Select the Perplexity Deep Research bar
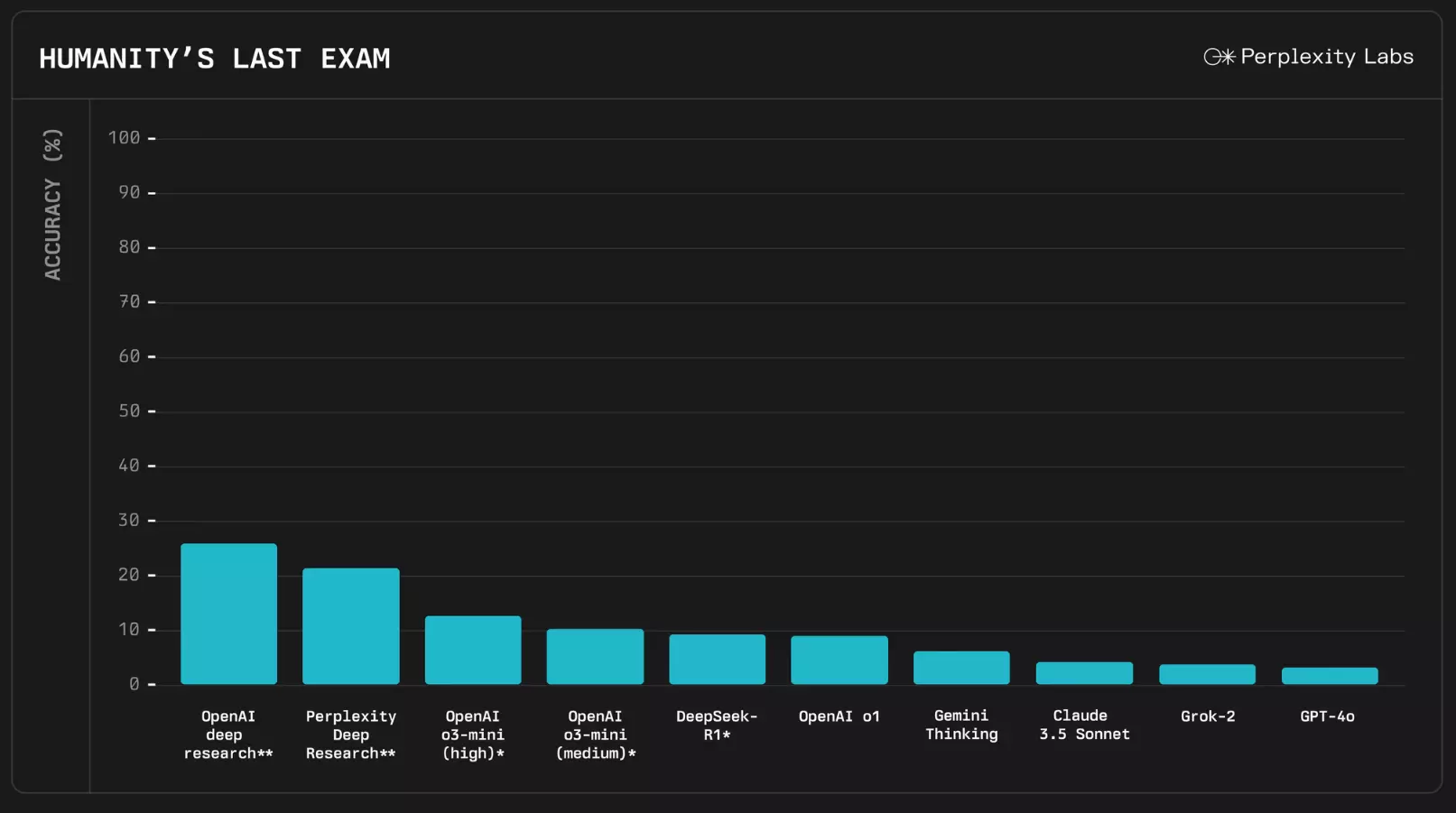Viewport: 1456px width, 813px height. (x=351, y=625)
